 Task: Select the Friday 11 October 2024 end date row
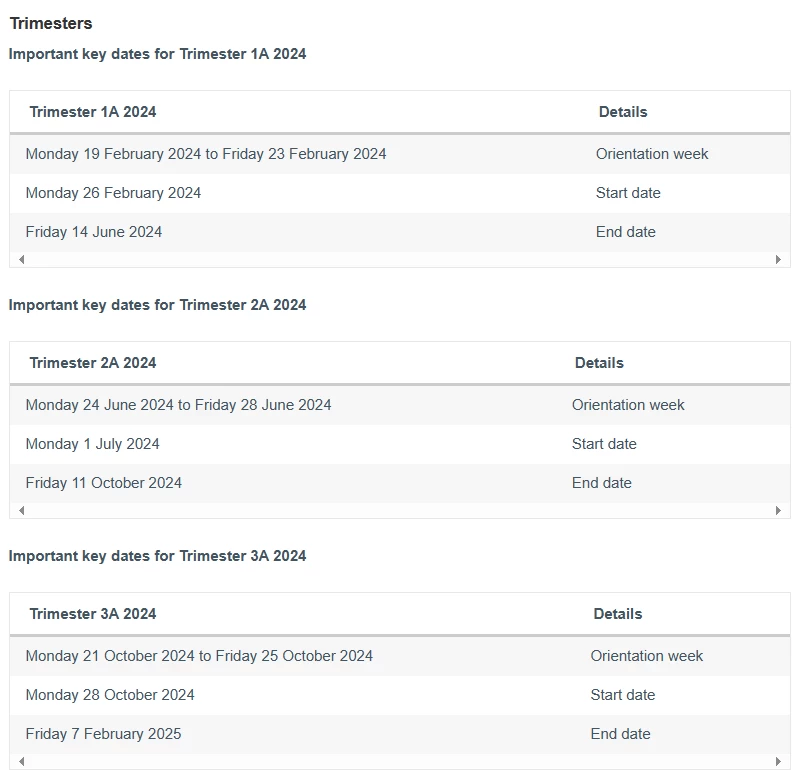(400, 483)
